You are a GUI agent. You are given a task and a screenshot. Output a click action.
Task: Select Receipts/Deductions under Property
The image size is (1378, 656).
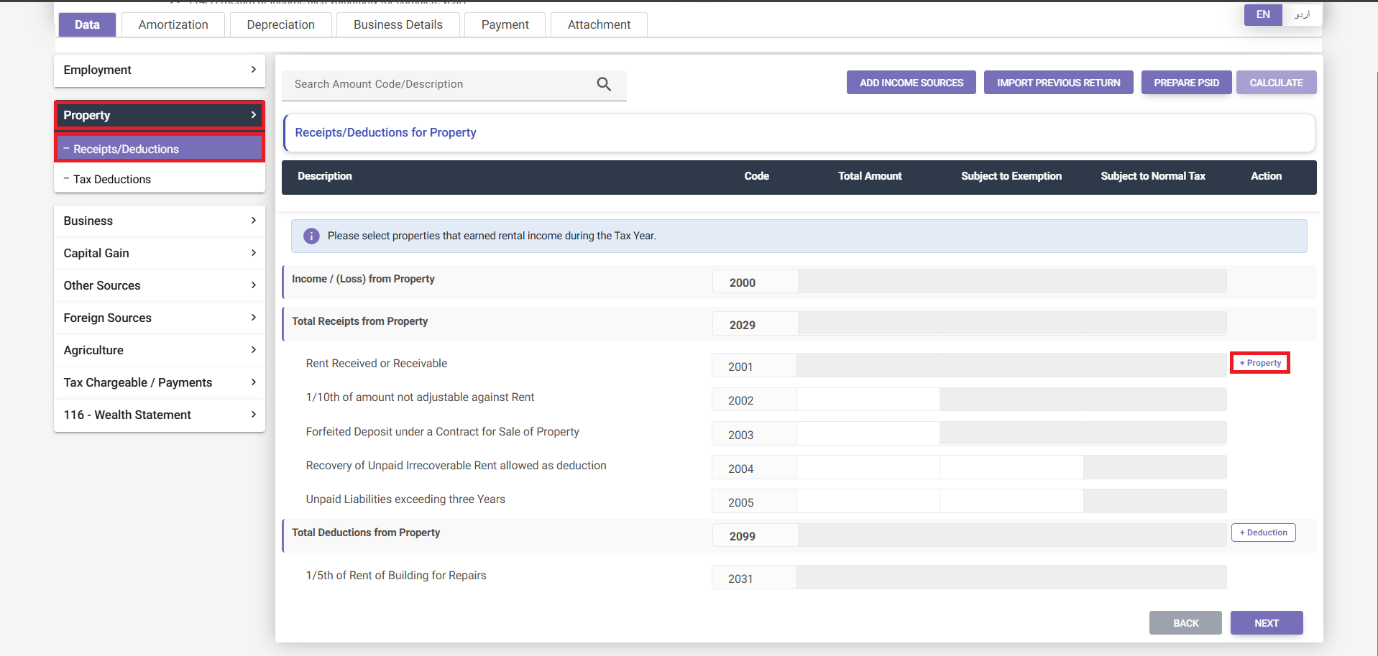tap(159, 149)
